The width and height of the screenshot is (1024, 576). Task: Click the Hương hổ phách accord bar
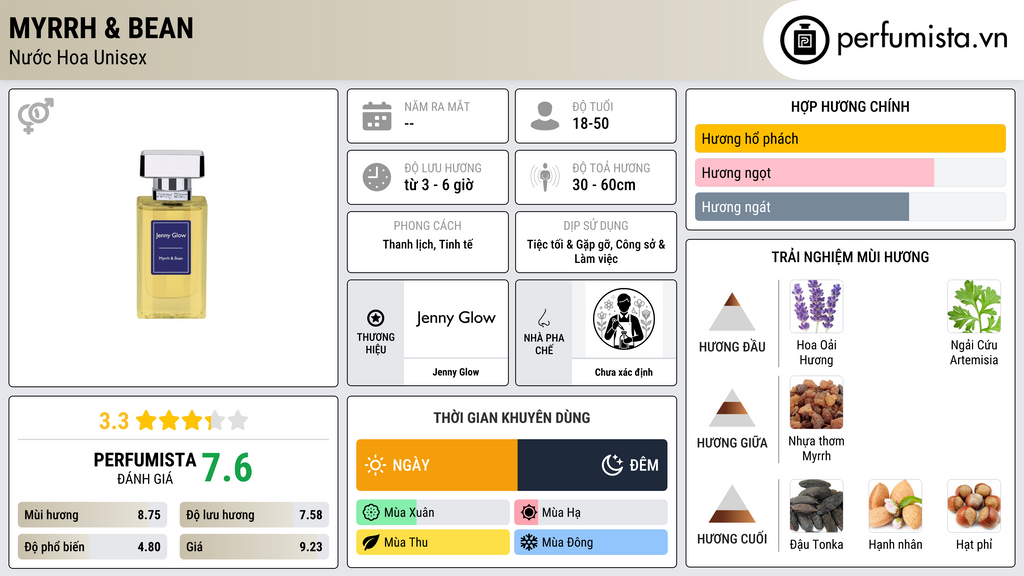click(850, 138)
